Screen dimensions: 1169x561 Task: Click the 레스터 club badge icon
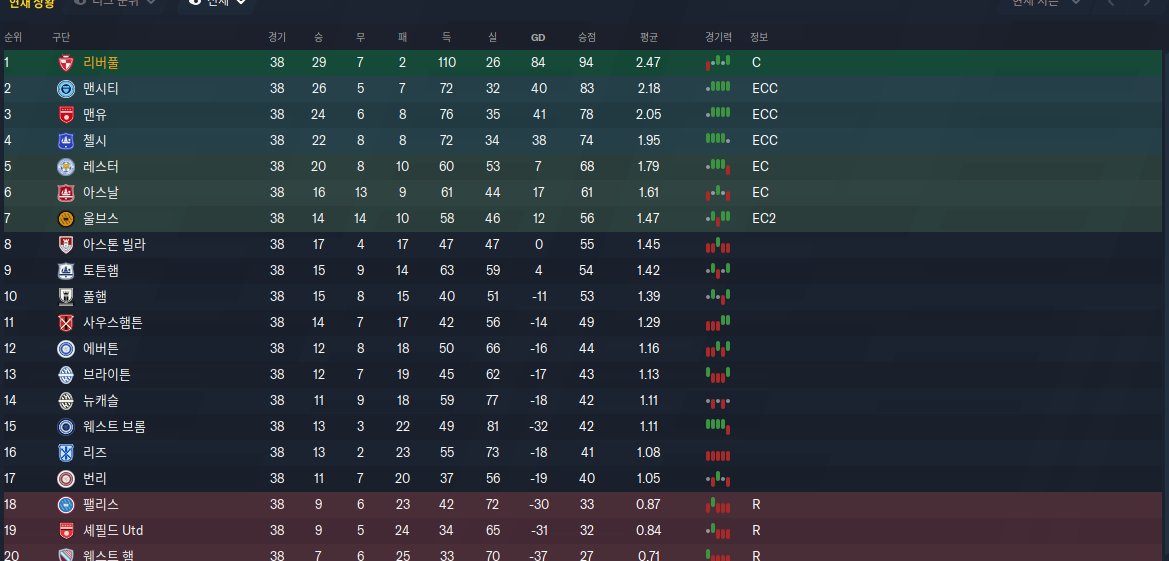[x=66, y=167]
